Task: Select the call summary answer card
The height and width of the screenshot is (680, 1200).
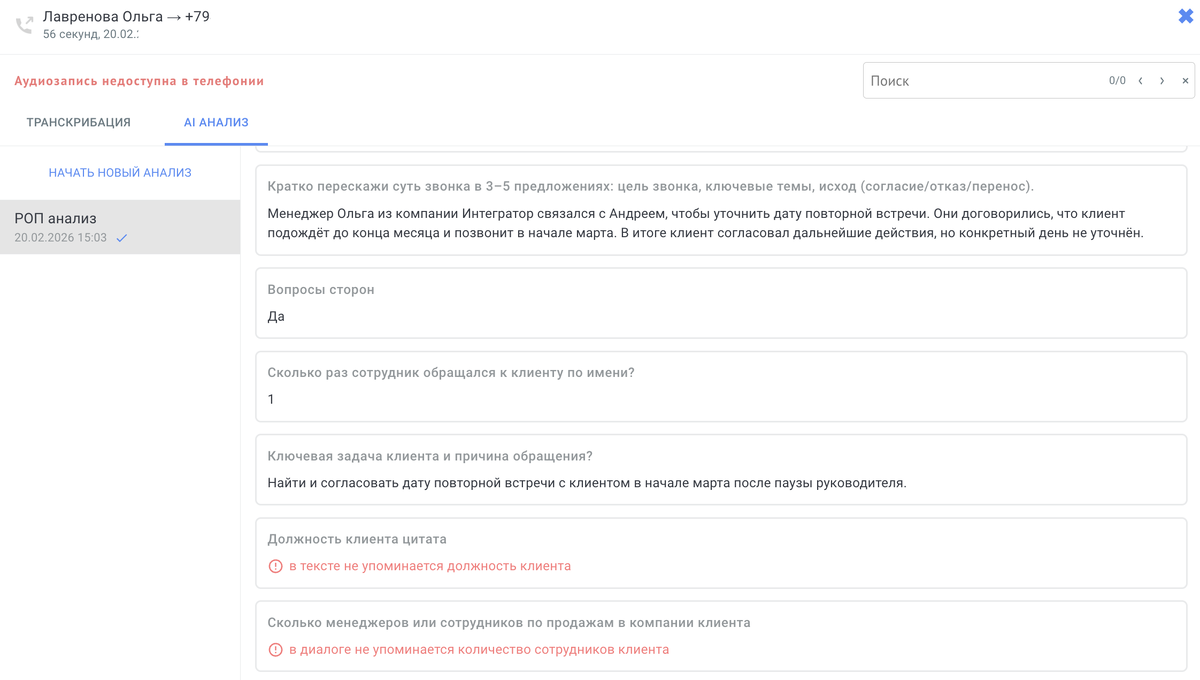Action: coord(720,213)
